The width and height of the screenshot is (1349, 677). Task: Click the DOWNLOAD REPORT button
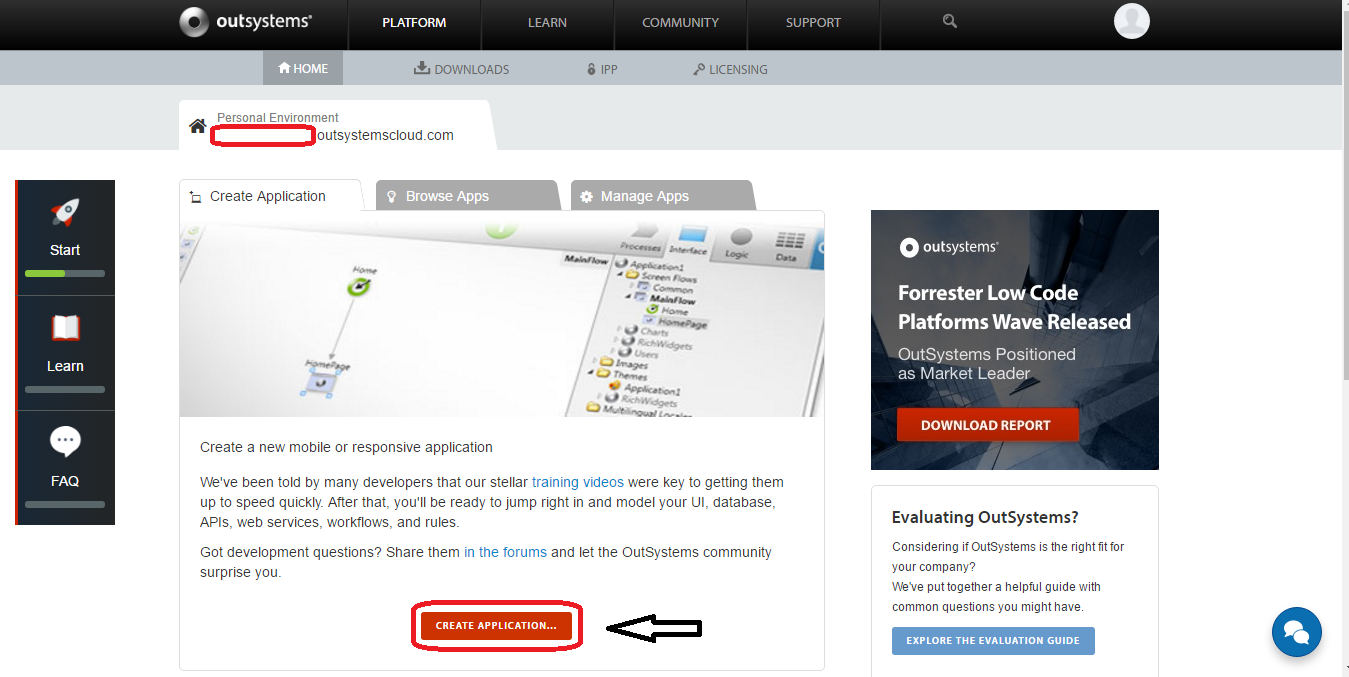(x=987, y=425)
